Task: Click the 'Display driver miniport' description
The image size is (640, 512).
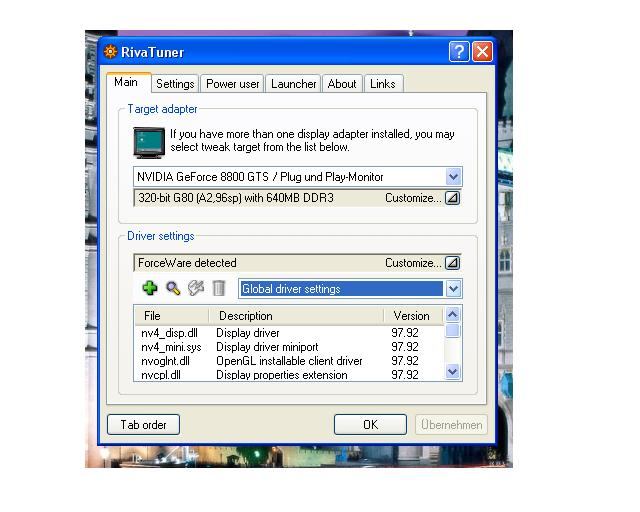Action: pyautogui.click(x=267, y=347)
